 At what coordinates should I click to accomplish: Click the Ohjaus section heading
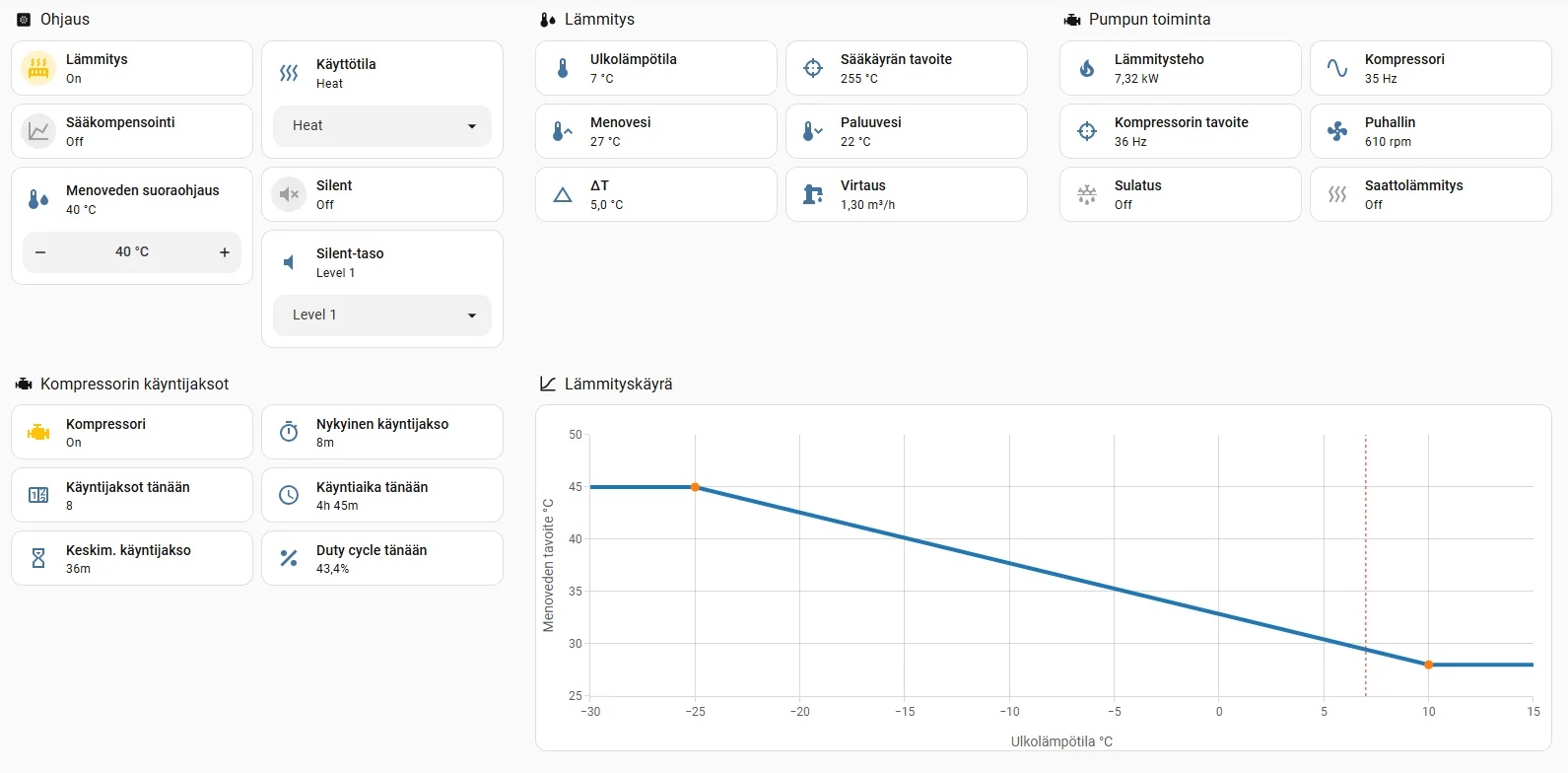click(65, 20)
